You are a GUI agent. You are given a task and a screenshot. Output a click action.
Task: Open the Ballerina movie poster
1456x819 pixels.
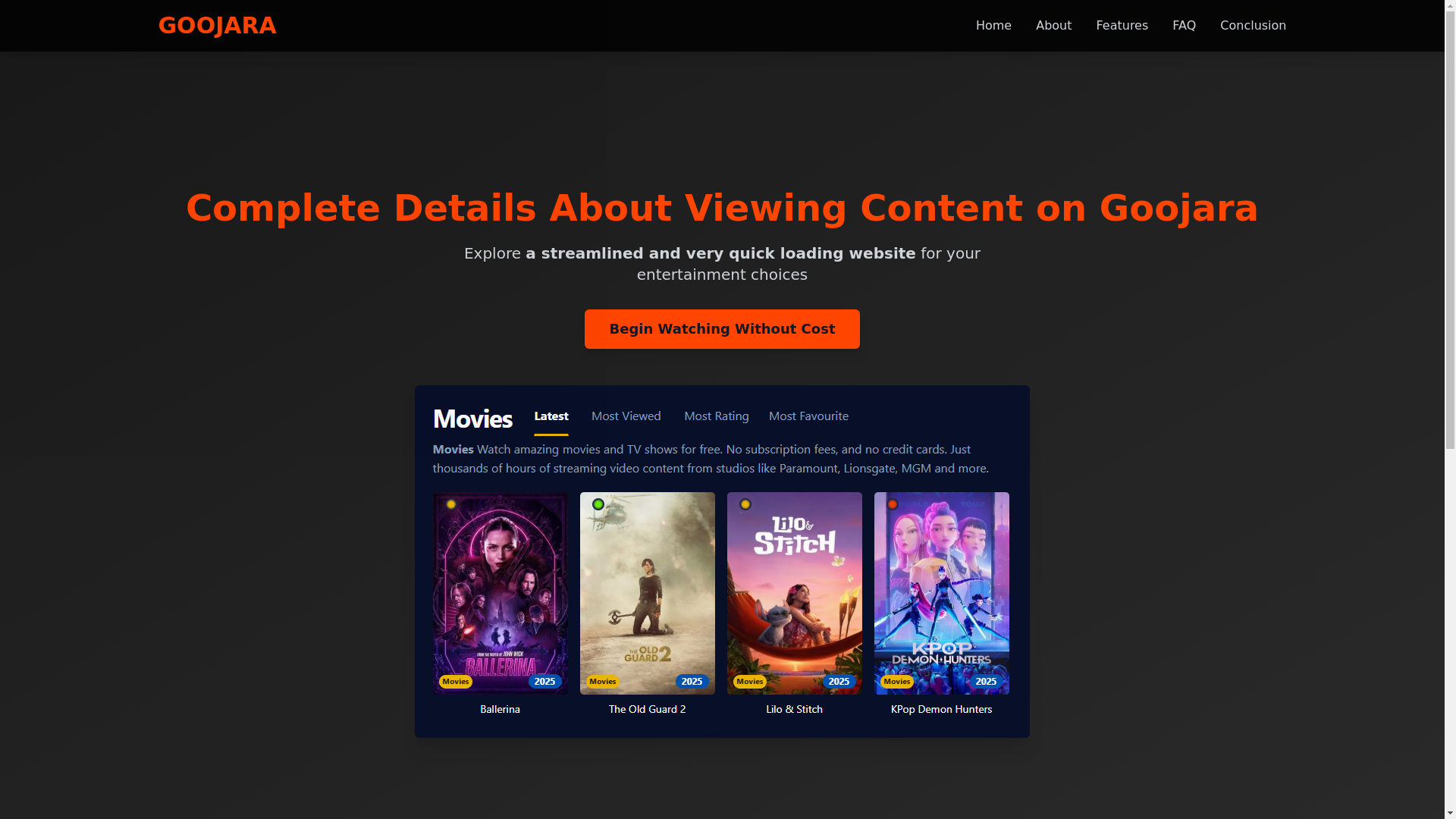[500, 593]
